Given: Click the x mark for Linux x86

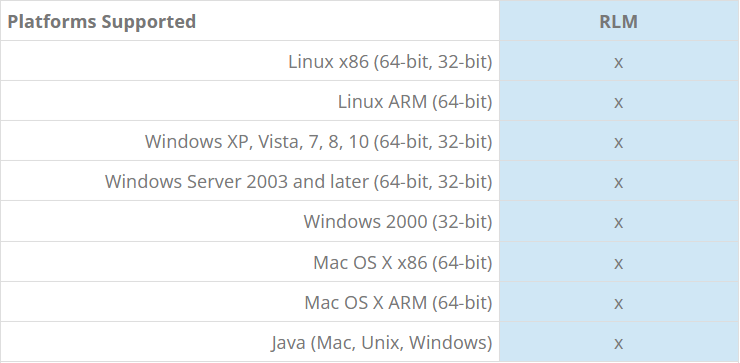Looking at the screenshot, I should pos(618,62).
